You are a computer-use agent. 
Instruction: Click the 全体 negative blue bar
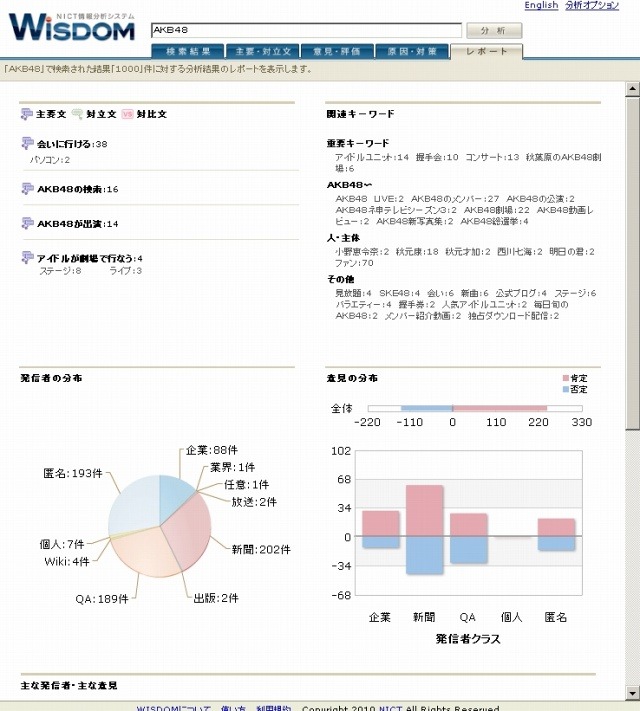coord(427,409)
